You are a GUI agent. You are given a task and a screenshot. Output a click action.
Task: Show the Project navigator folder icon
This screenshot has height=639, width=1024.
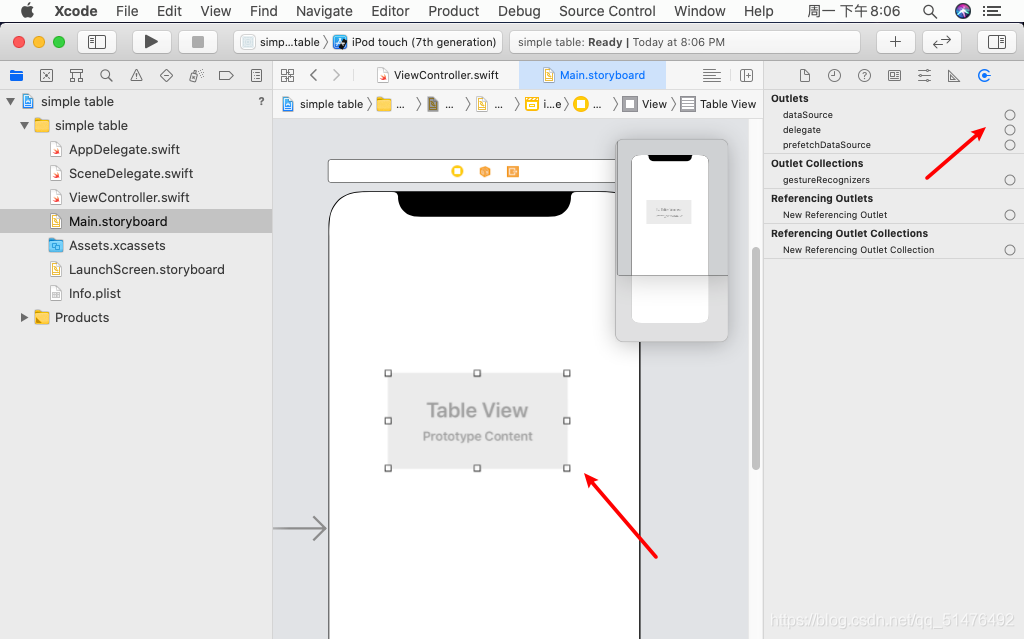[16, 76]
